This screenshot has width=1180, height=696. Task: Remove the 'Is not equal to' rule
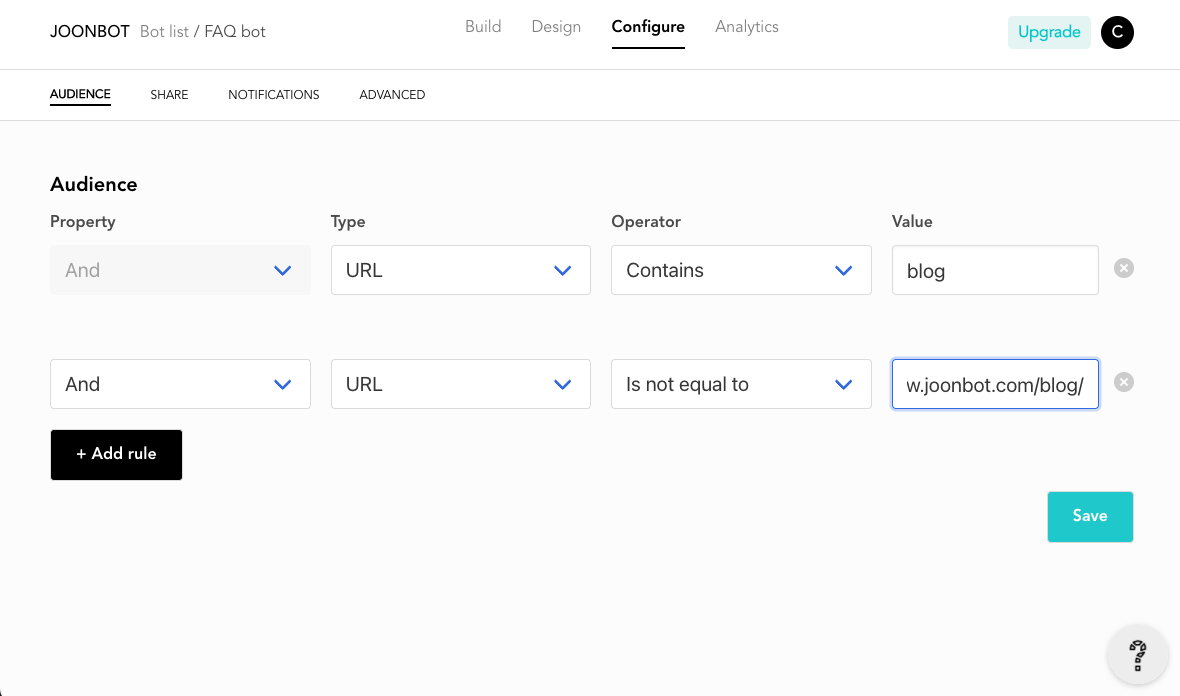[1124, 382]
